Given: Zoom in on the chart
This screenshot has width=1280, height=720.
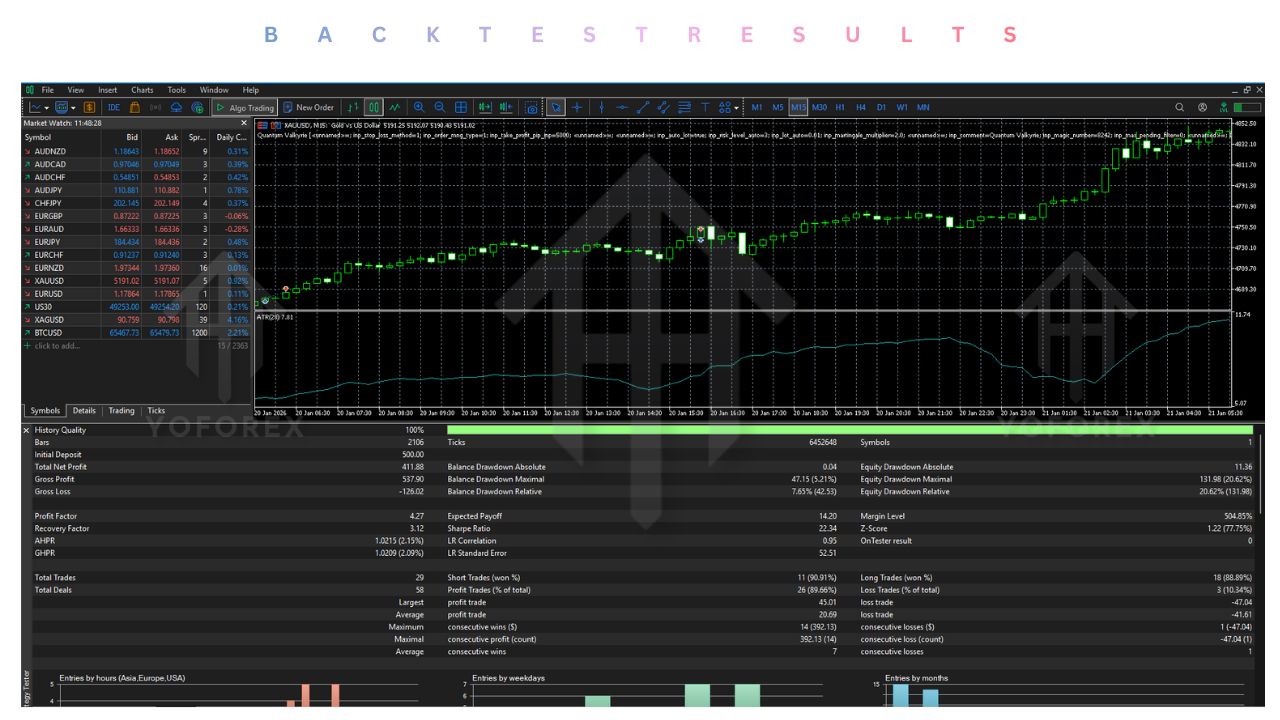Looking at the screenshot, I should click(420, 107).
